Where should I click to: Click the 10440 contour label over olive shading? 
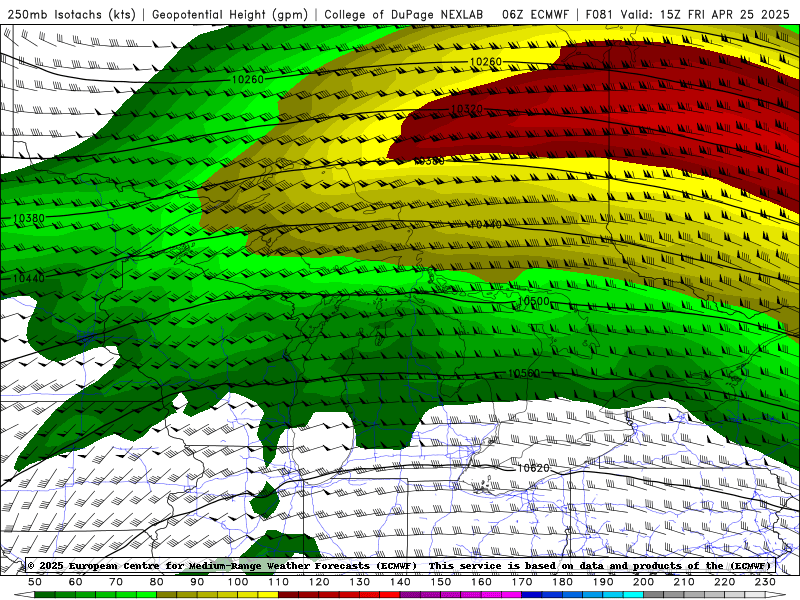click(x=485, y=224)
